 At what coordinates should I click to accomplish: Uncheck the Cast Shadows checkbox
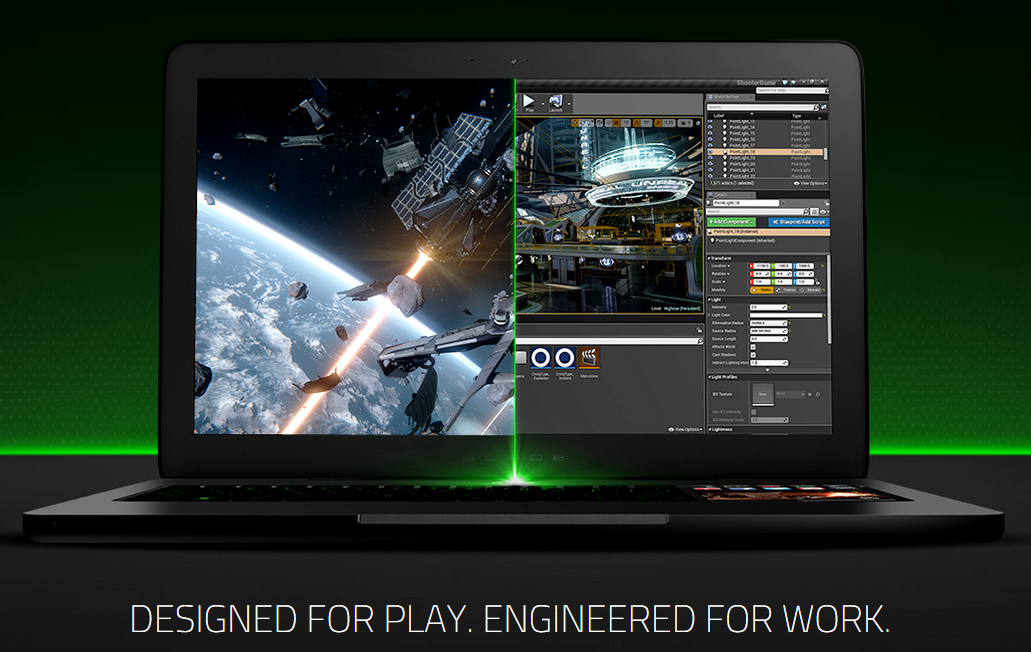point(753,355)
